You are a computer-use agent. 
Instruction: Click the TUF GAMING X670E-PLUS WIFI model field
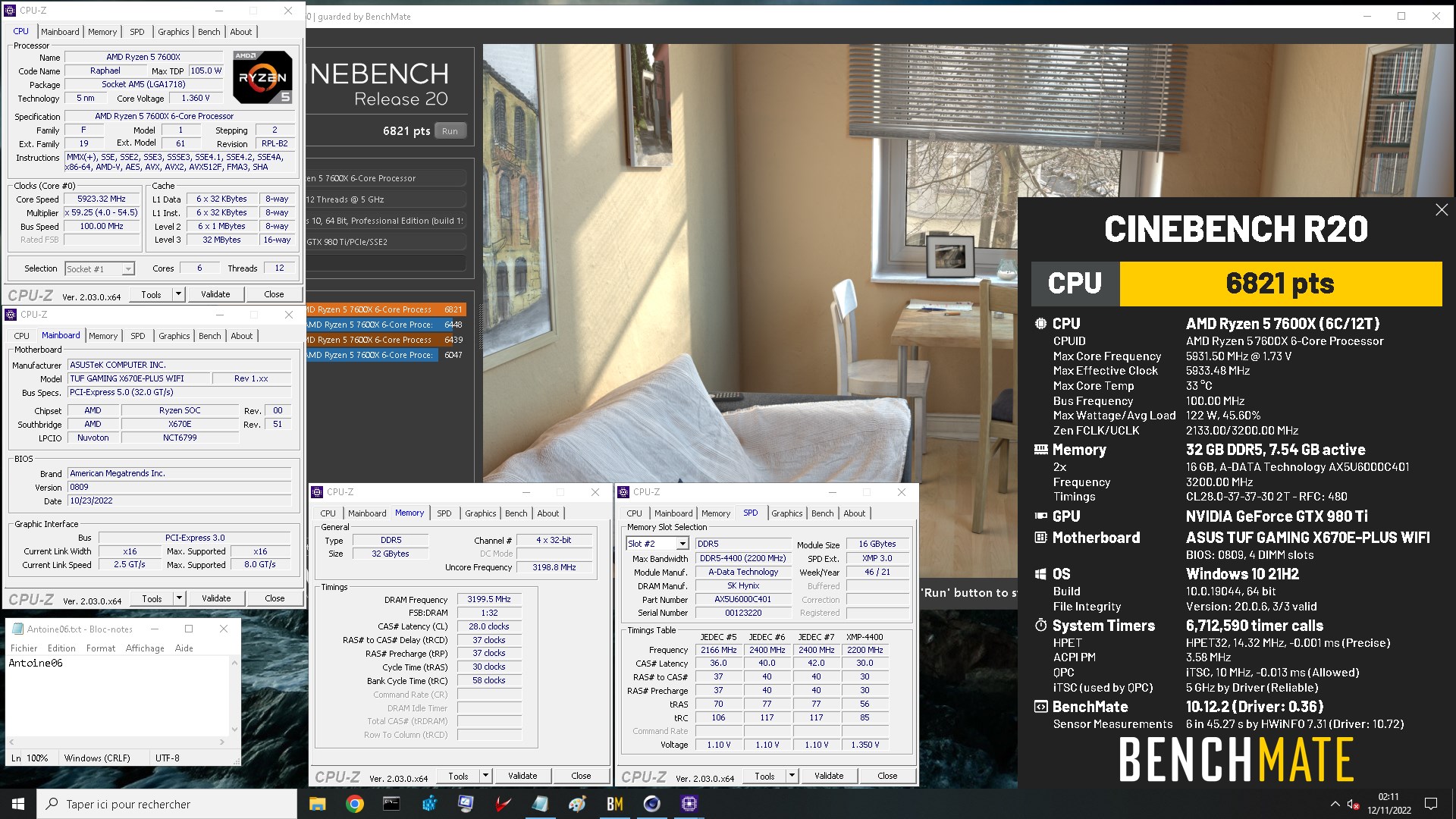tap(137, 378)
